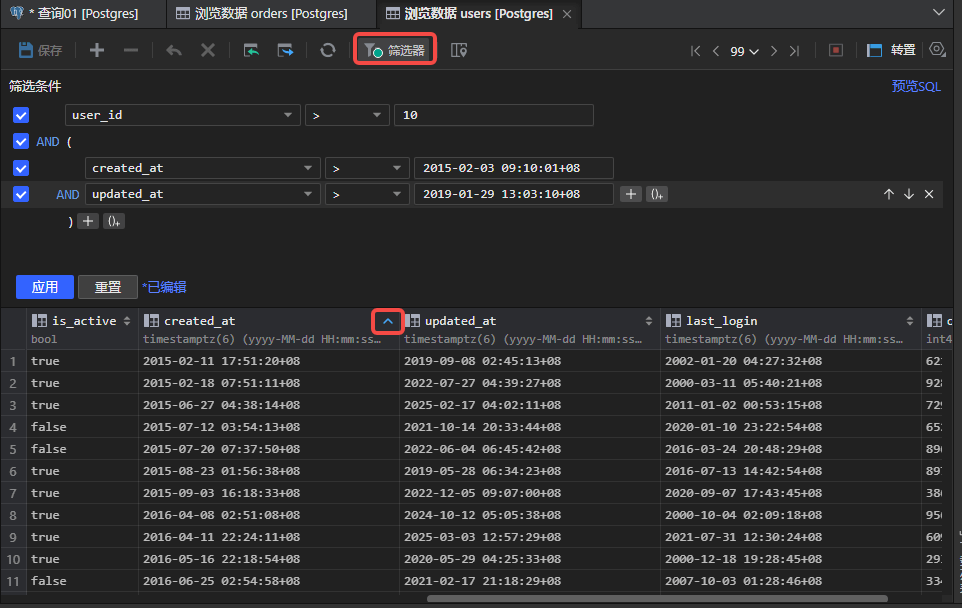
Task: Open the view settings icon at far right
Action: point(937,50)
